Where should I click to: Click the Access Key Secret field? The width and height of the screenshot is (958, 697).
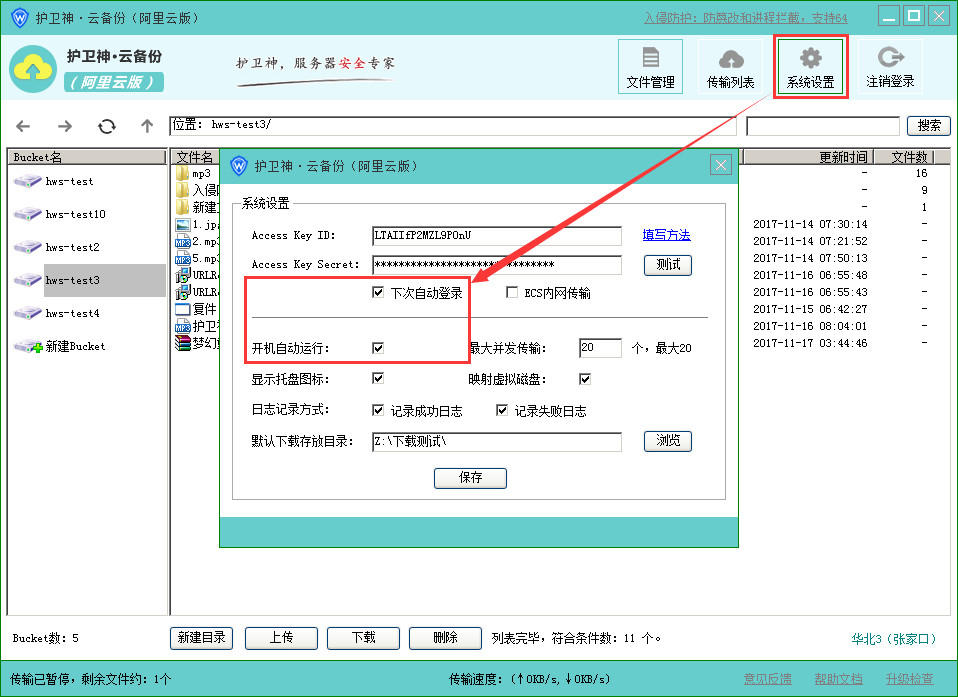[x=497, y=265]
